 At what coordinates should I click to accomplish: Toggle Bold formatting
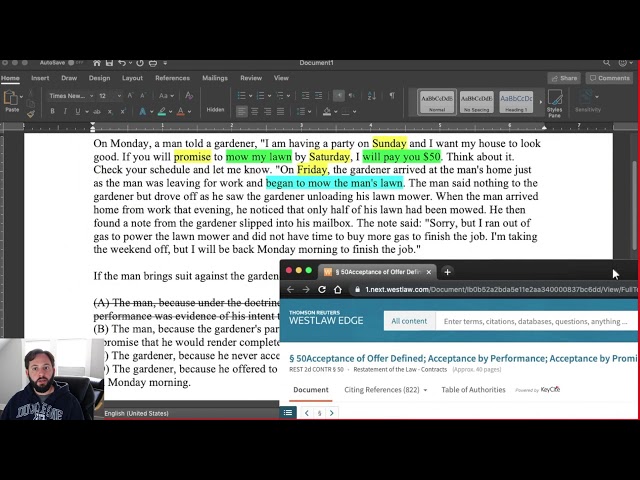52,111
